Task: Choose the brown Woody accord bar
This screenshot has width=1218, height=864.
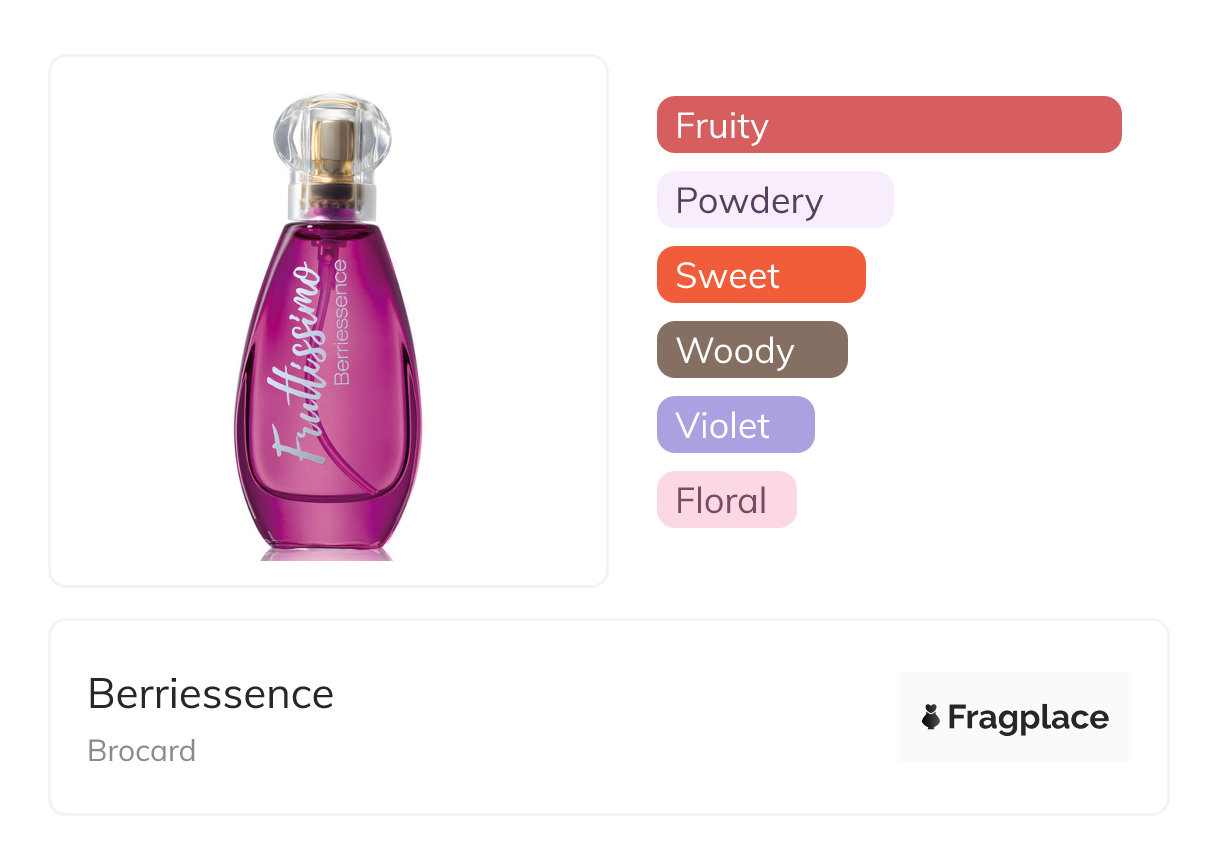Action: (751, 350)
